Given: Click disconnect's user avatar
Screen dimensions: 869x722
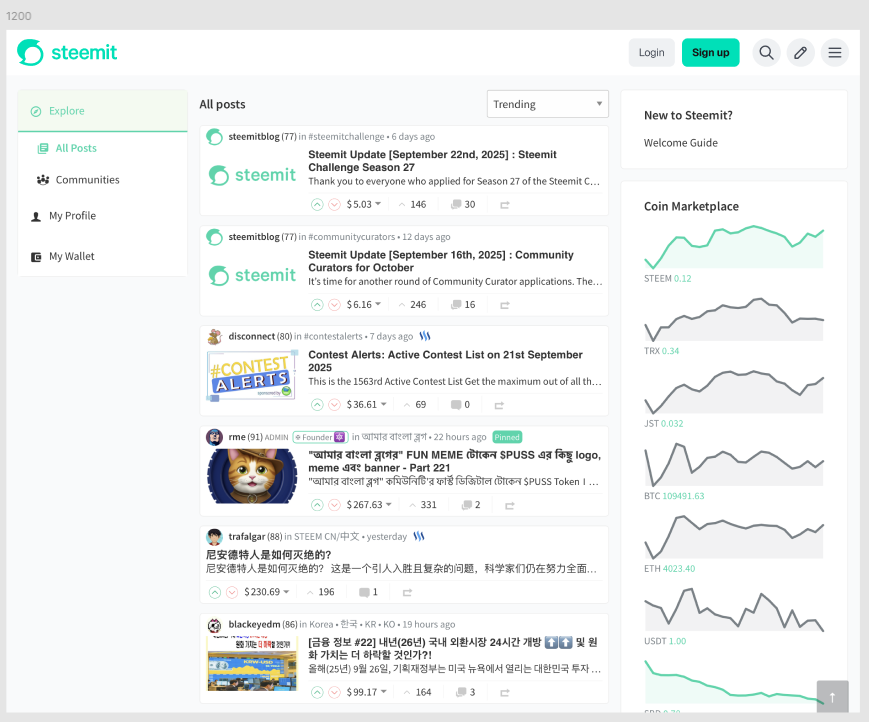Looking at the screenshot, I should click(214, 337).
